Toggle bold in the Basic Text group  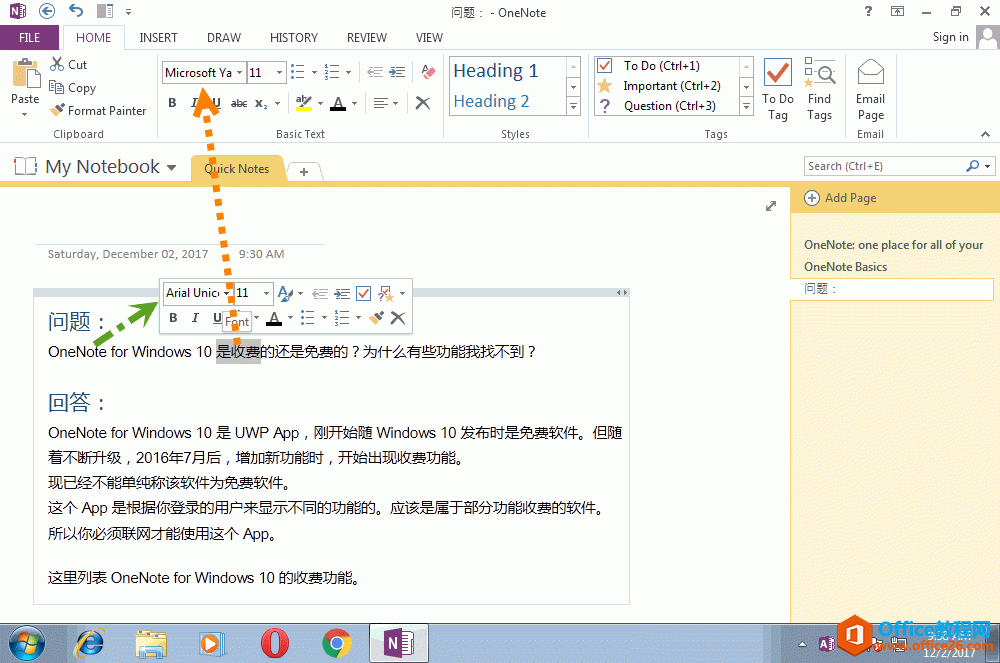click(x=172, y=102)
